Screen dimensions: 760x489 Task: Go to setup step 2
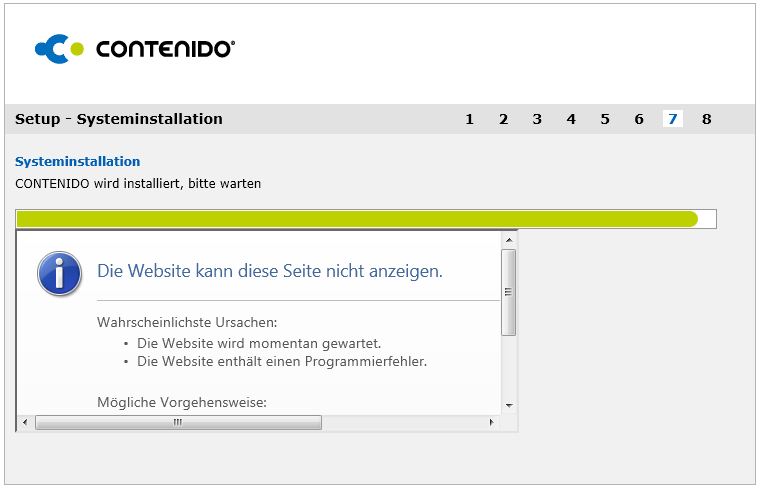point(503,119)
